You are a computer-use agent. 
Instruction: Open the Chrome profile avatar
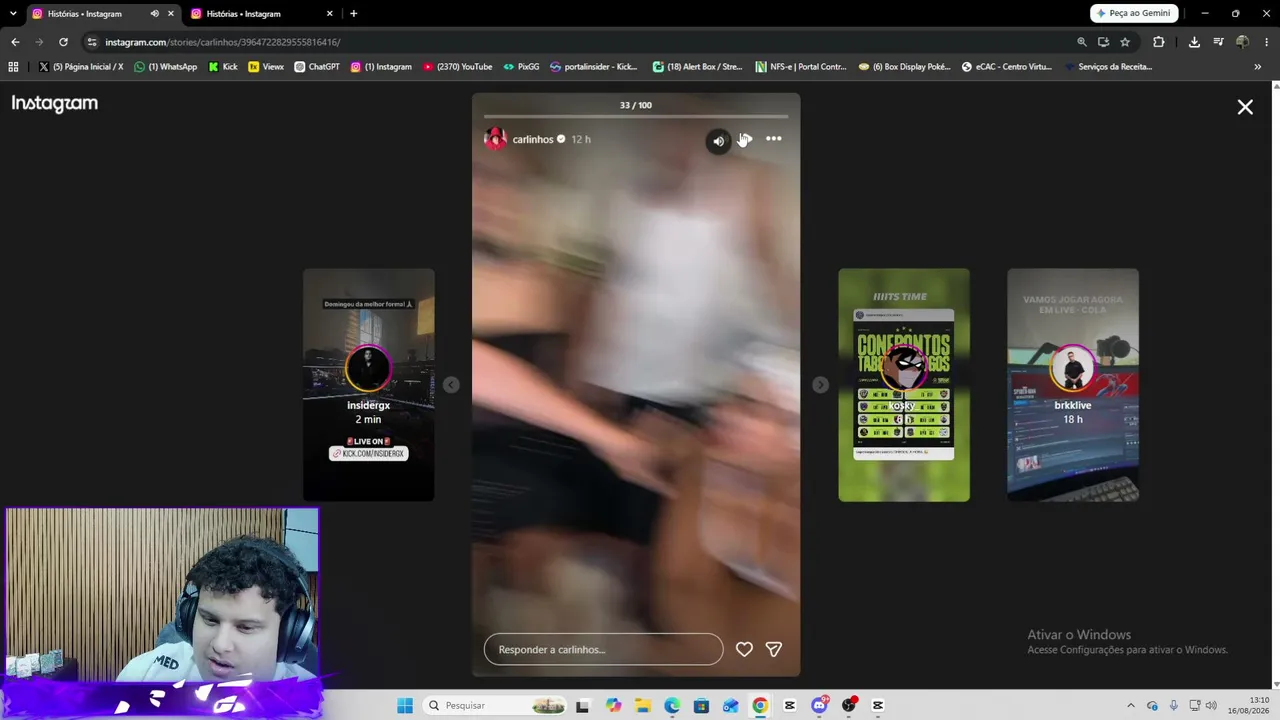click(1242, 42)
